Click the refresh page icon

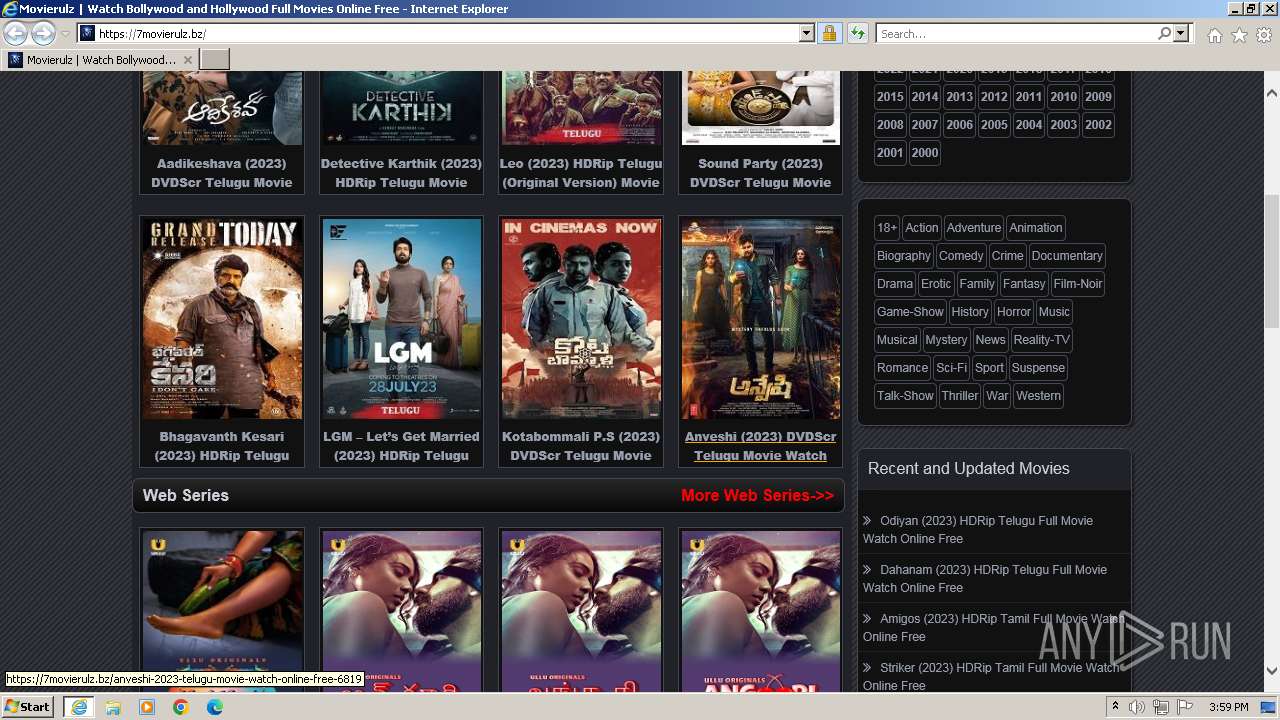pyautogui.click(x=857, y=33)
